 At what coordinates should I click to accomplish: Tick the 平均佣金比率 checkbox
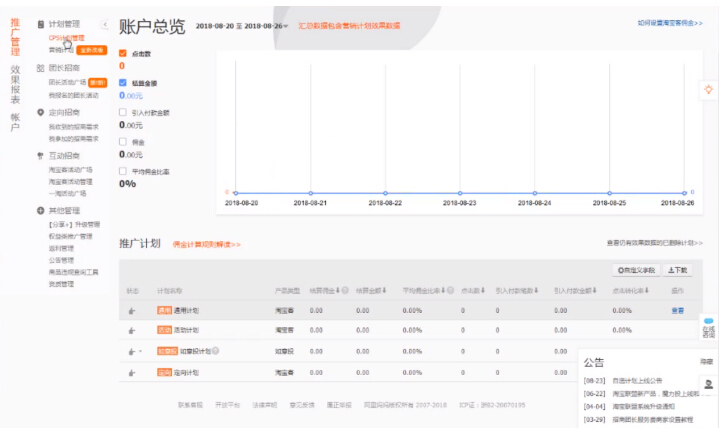(123, 171)
